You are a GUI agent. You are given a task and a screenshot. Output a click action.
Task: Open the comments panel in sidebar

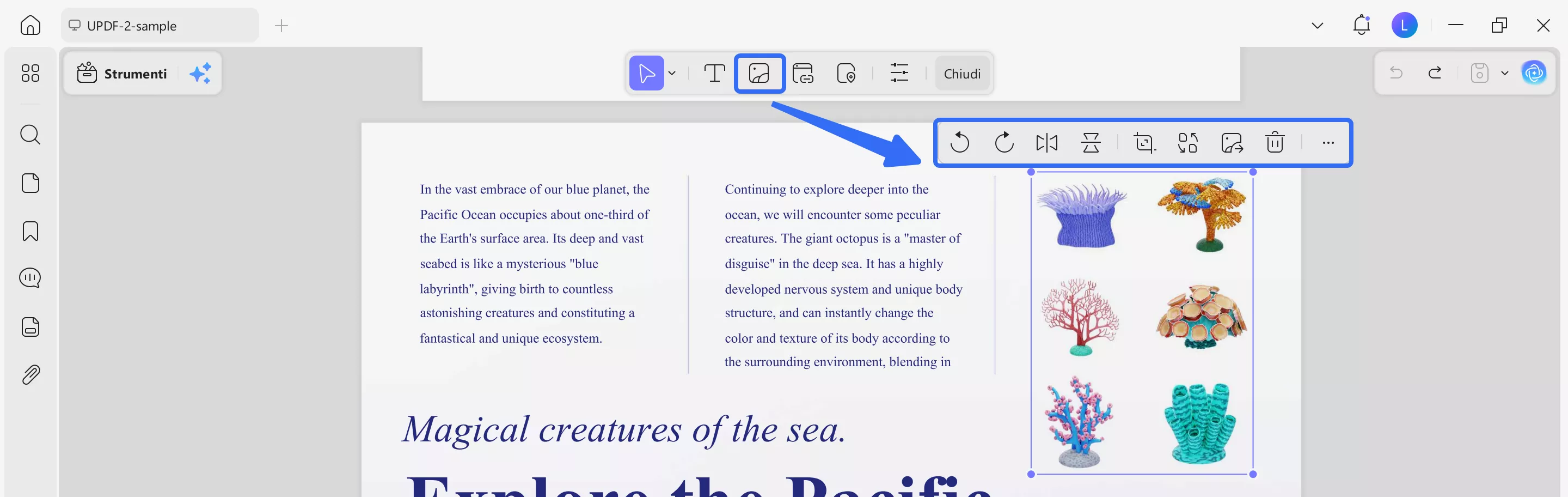click(x=30, y=278)
